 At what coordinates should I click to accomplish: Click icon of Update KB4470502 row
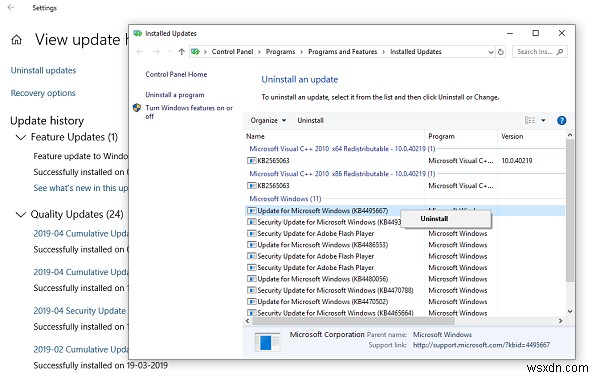tap(251, 302)
